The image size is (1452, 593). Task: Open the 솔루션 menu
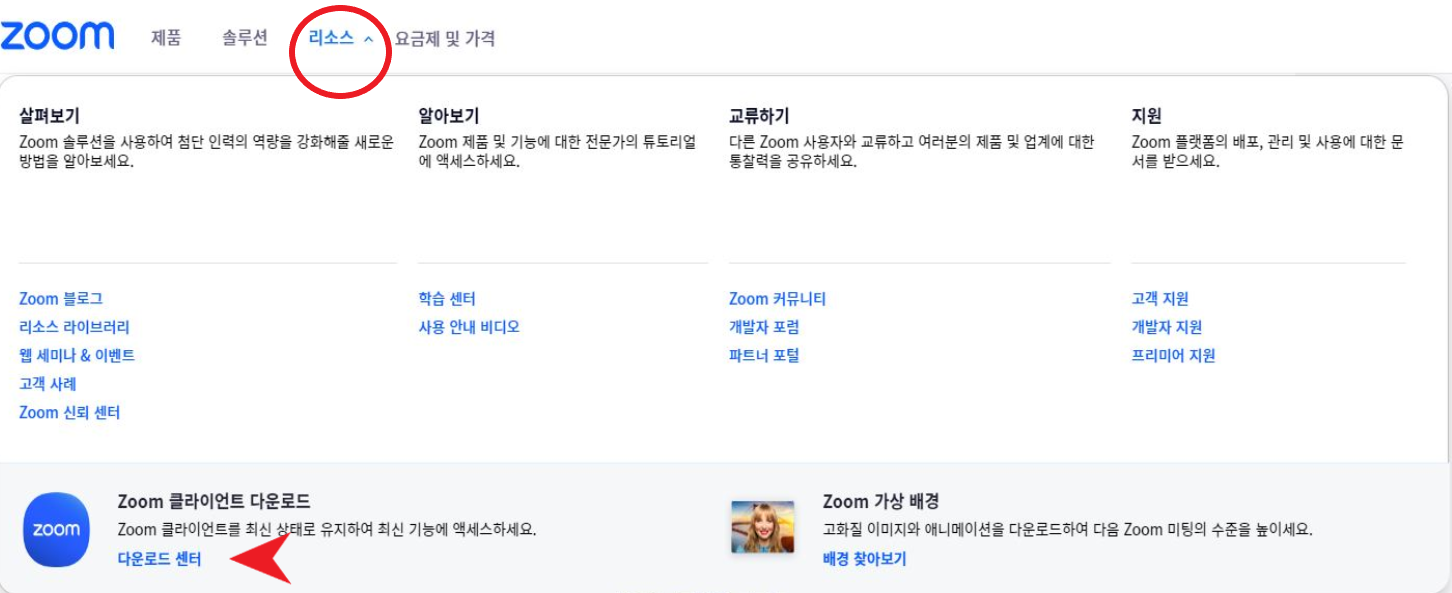pos(245,39)
